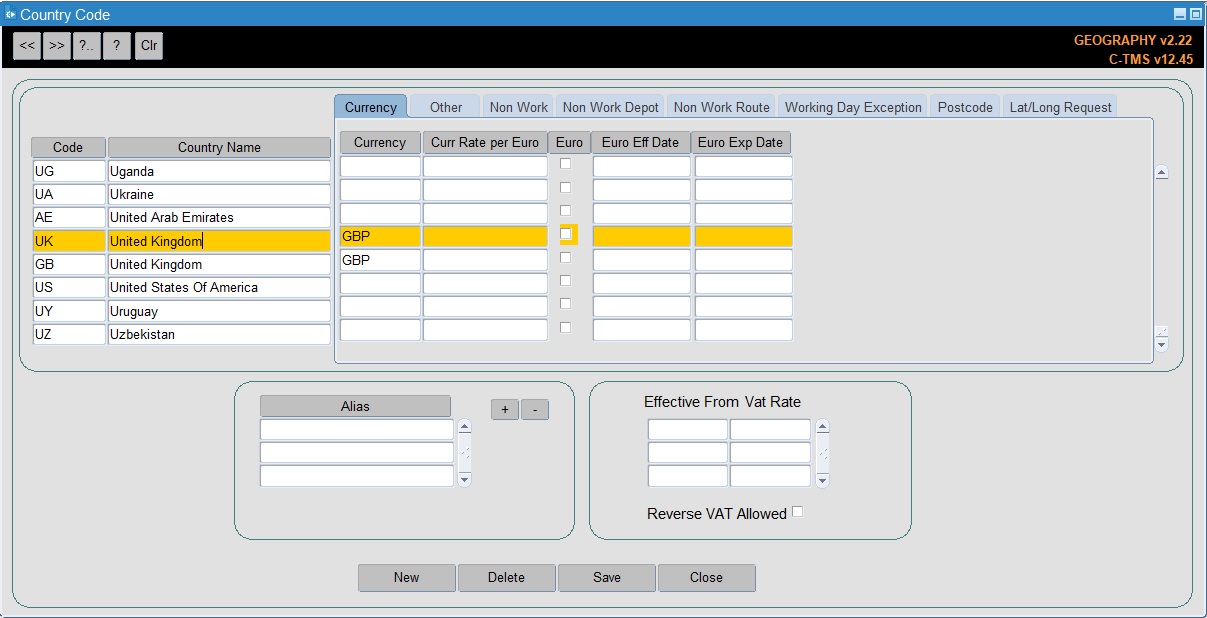
Task: Switch to the Postcode tab
Action: point(965,107)
